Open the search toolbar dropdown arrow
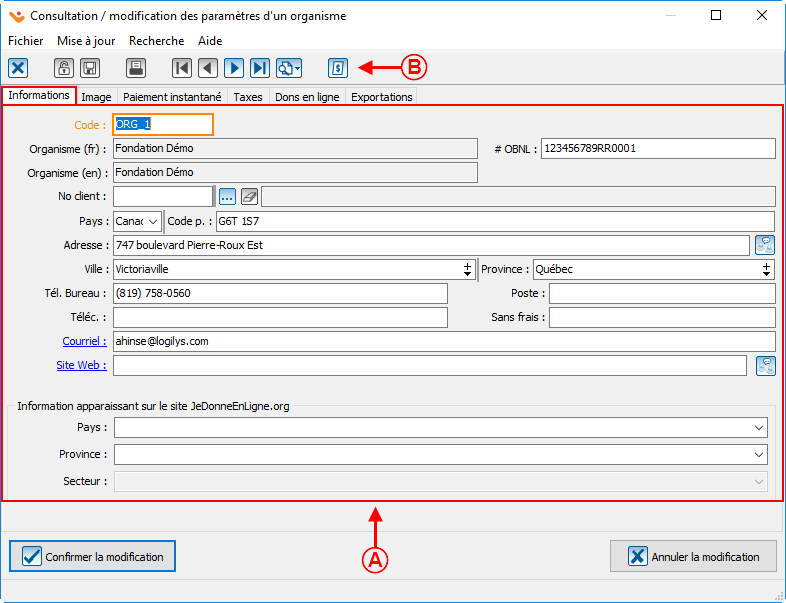Viewport: 786px width, 603px height. (x=297, y=68)
